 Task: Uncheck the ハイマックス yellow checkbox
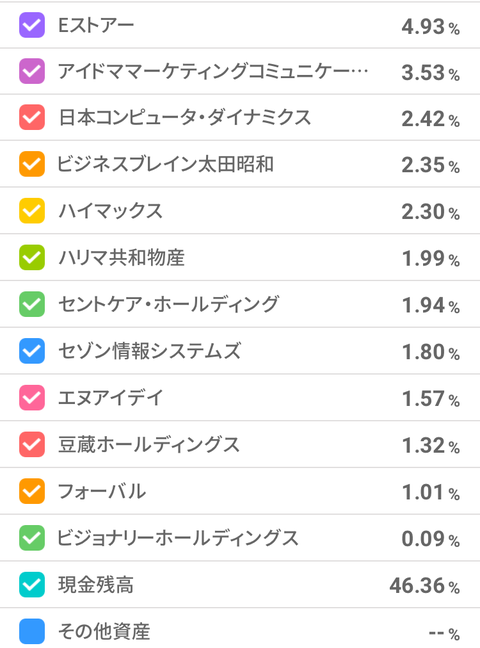click(x=32, y=211)
